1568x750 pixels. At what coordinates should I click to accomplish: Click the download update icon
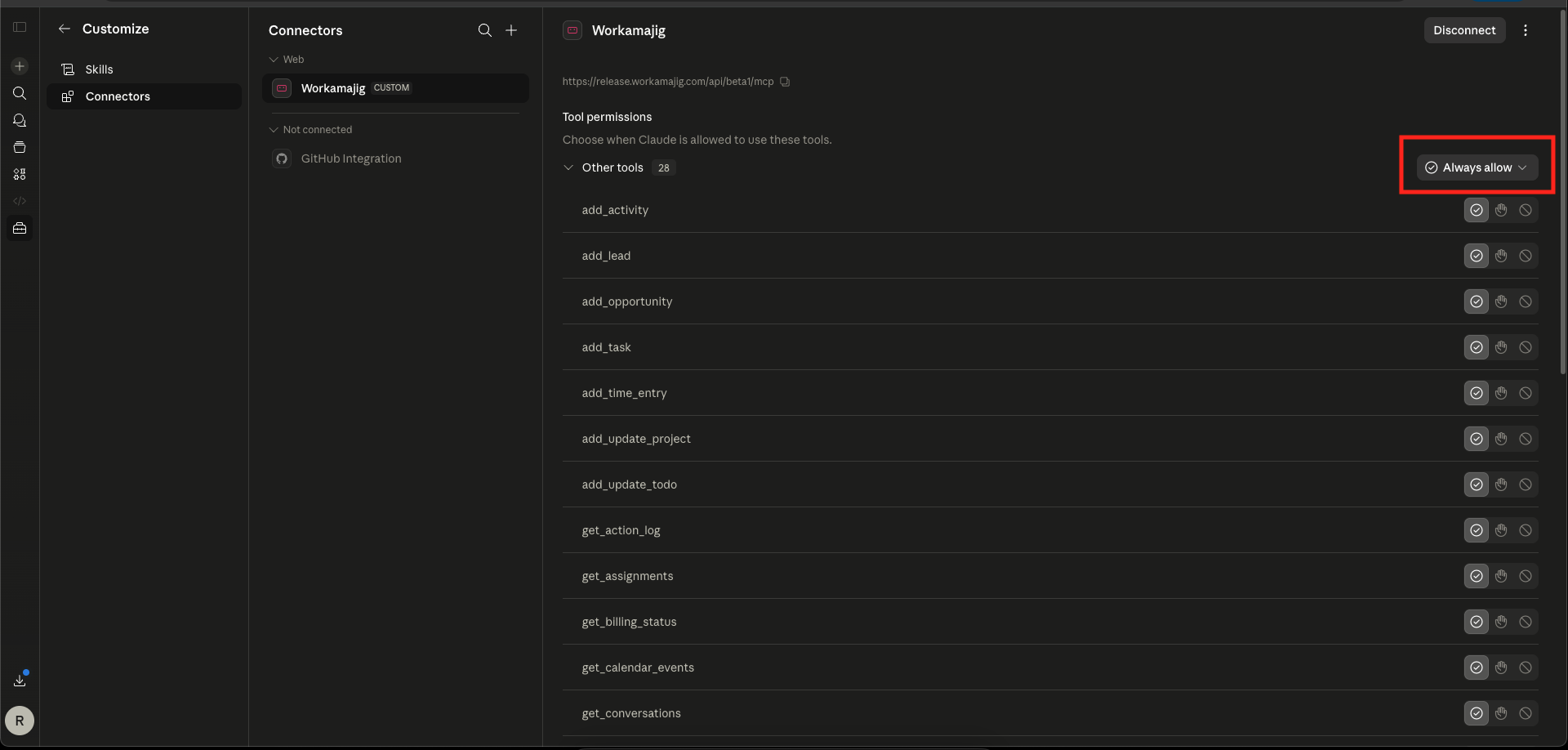(20, 680)
